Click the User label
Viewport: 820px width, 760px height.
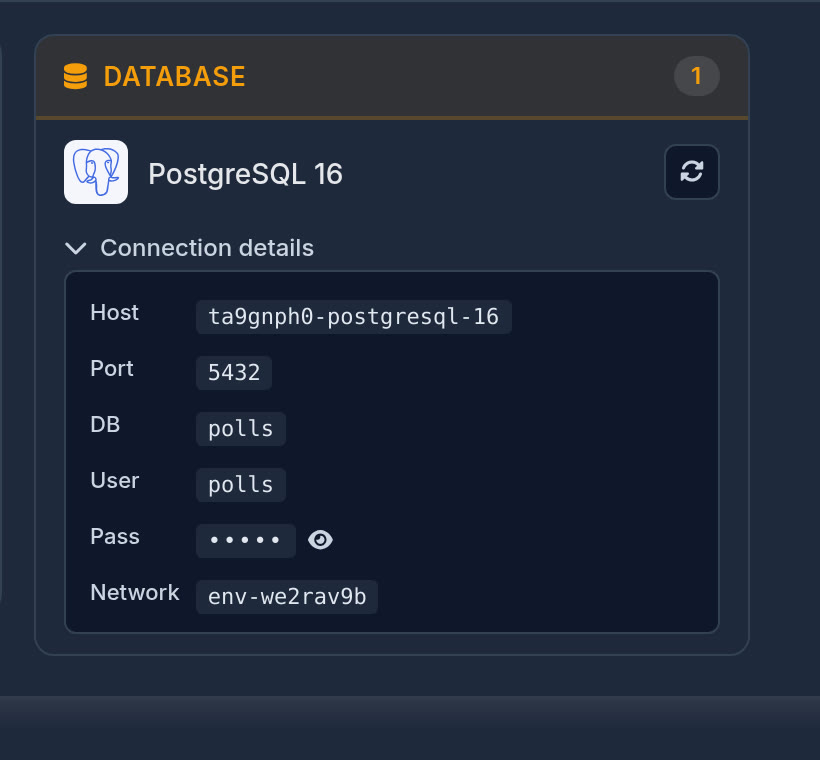point(115,481)
